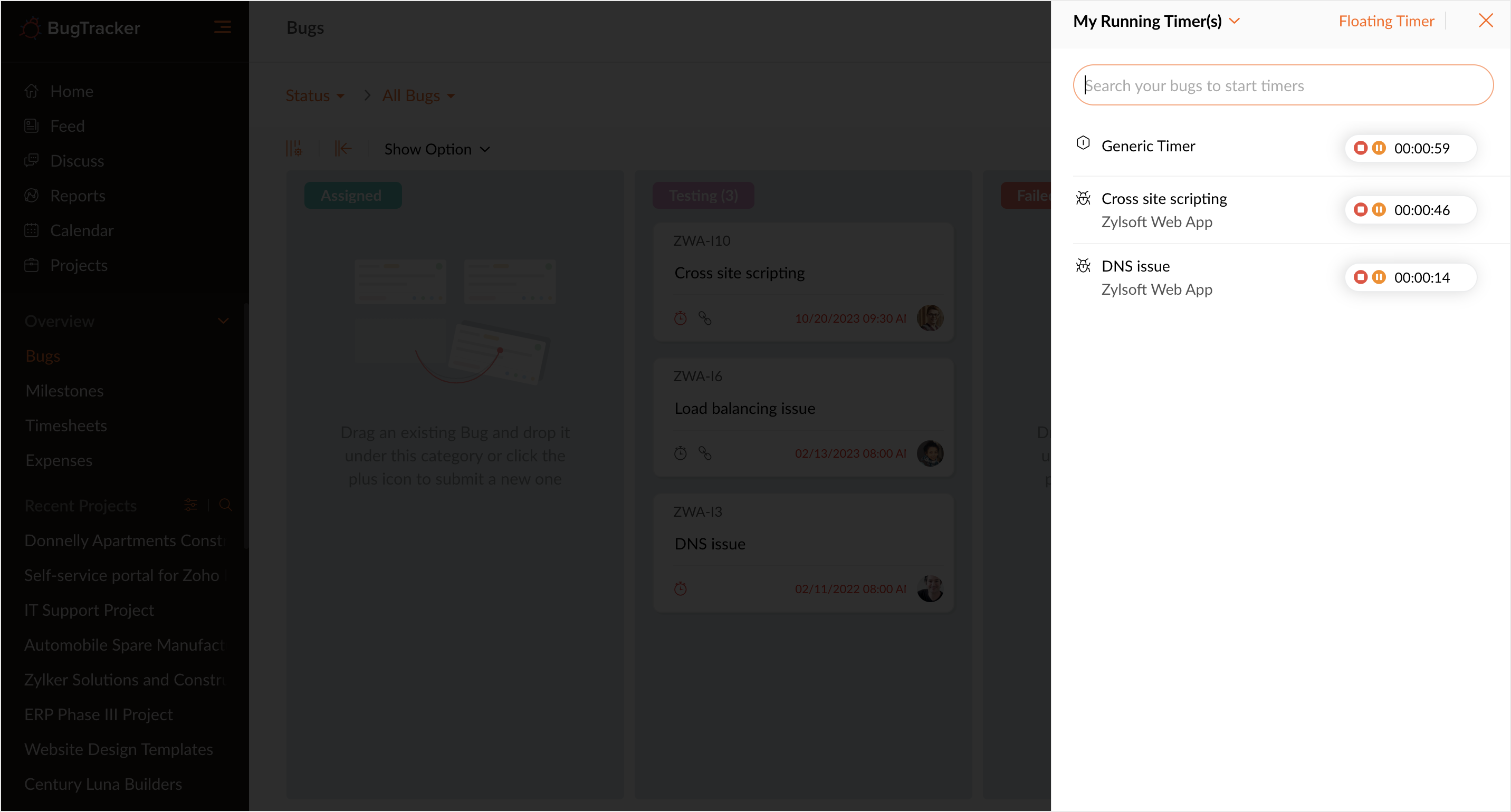Expand My Running Timer(s) dropdown

pos(1234,21)
